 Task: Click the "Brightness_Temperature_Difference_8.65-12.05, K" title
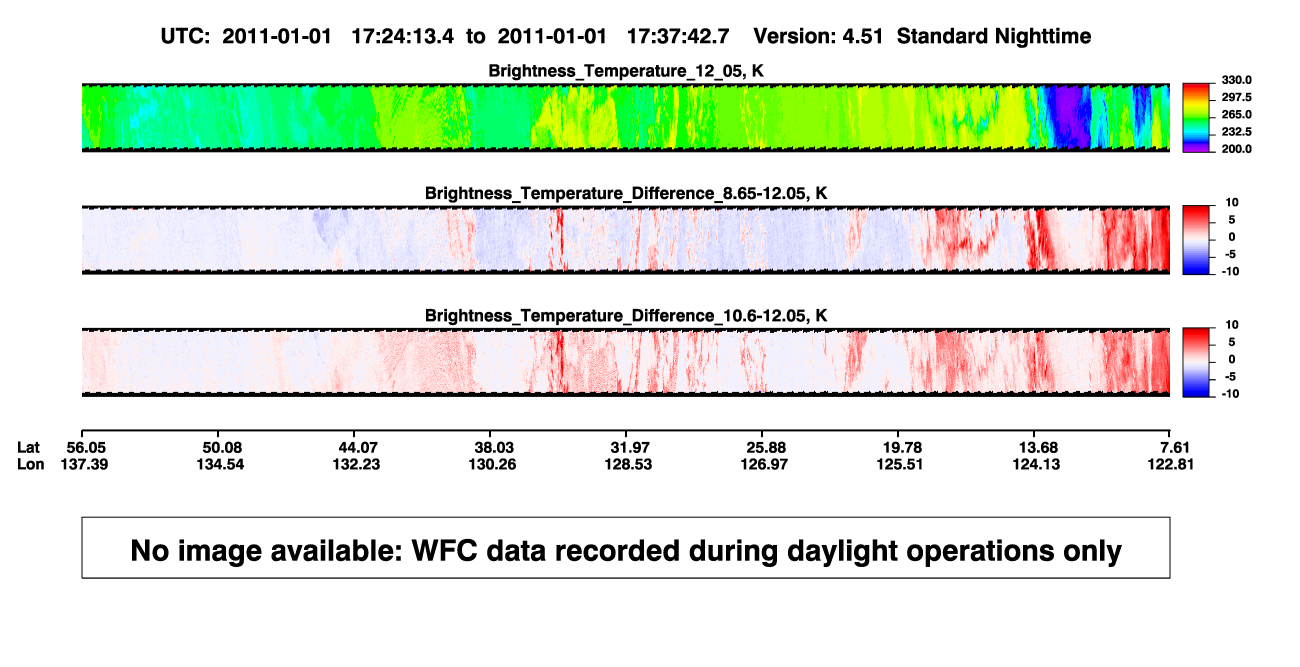click(x=626, y=193)
